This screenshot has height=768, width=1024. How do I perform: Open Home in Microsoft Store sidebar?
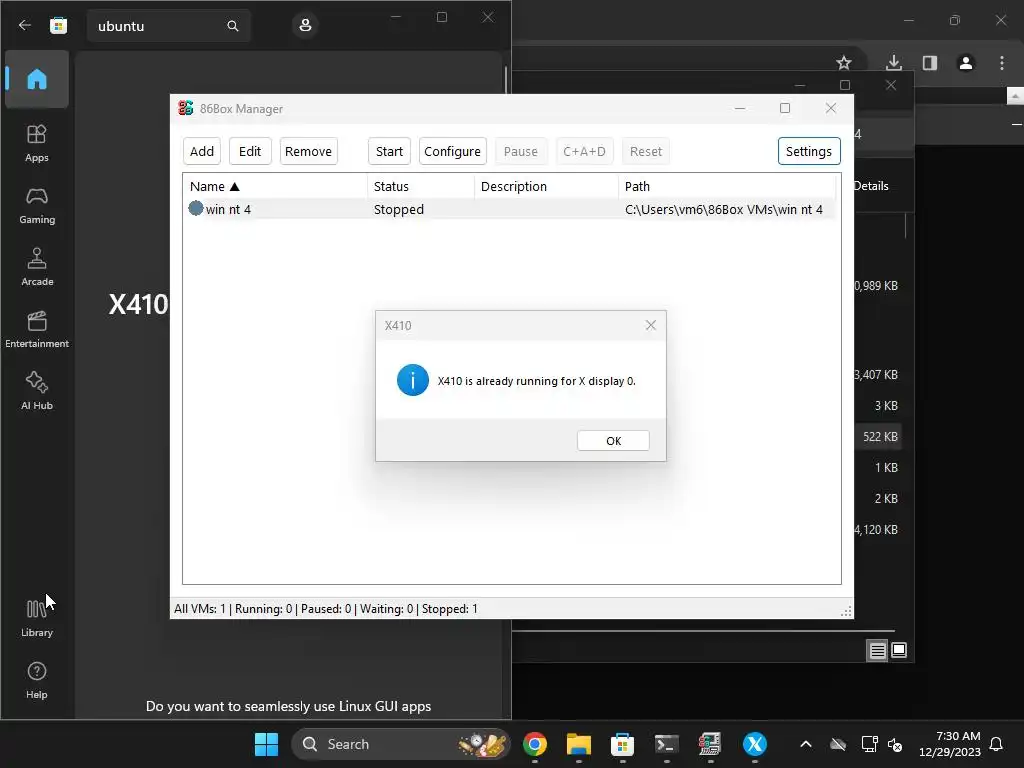(37, 79)
